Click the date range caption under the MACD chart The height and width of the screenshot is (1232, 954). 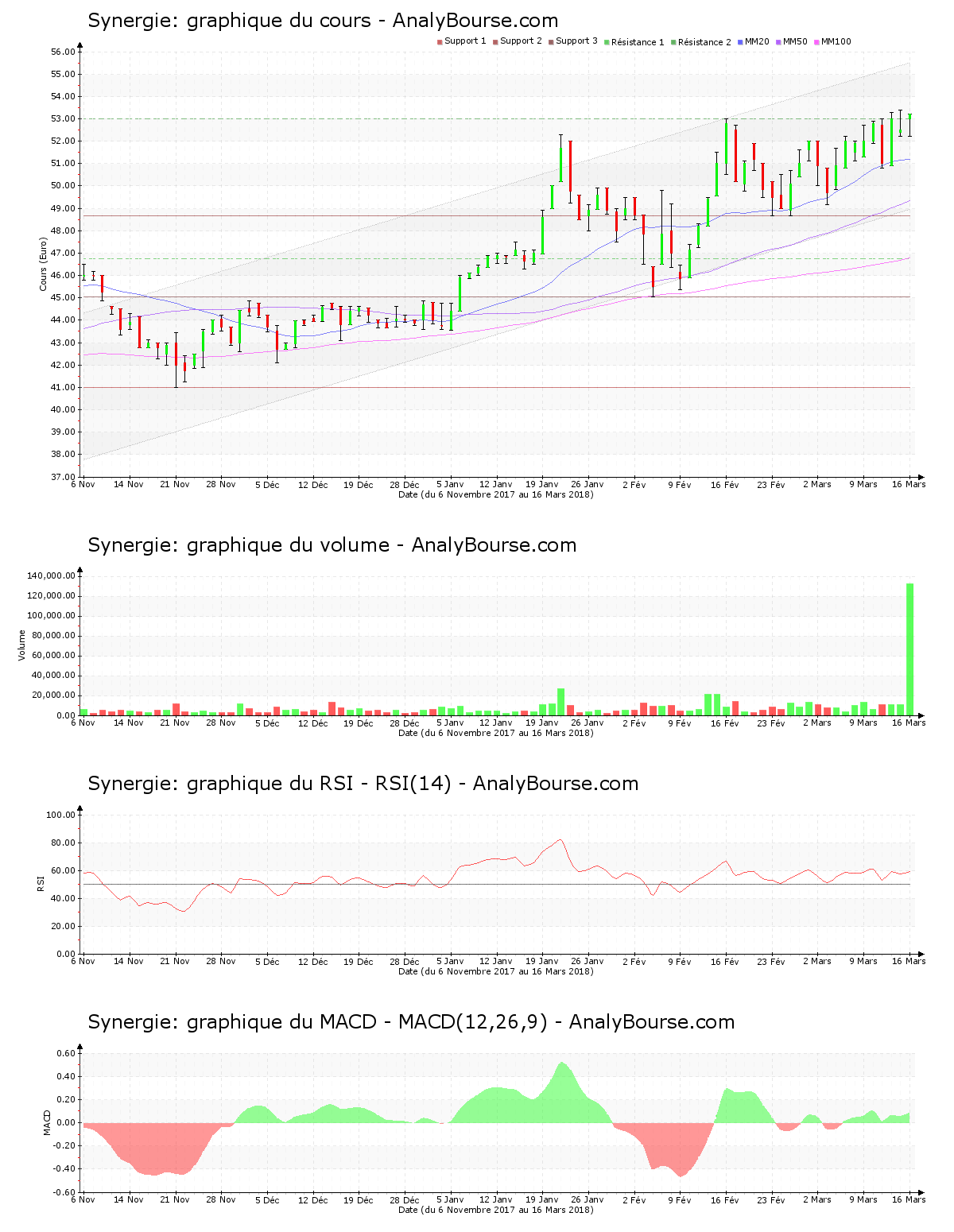[495, 1210]
